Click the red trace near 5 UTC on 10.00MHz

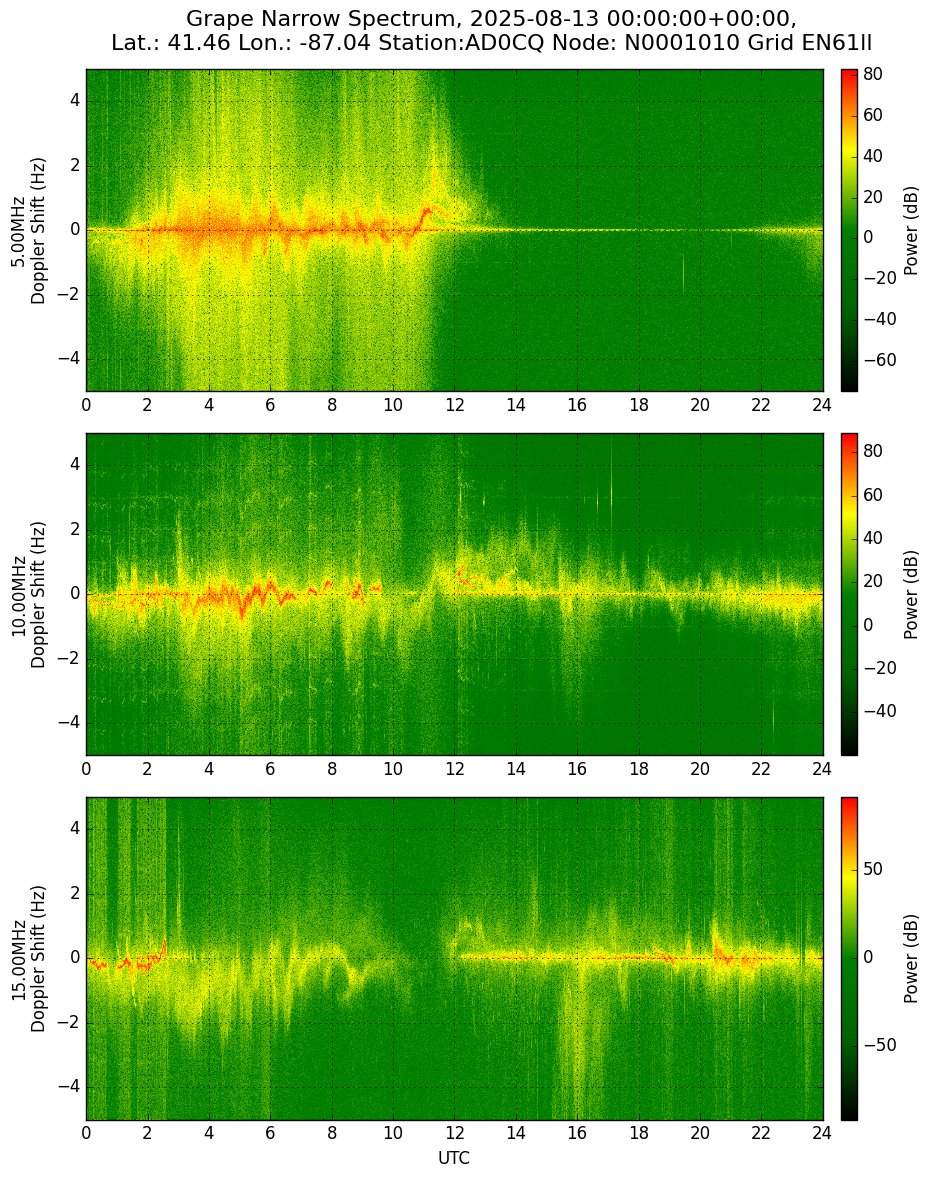241,607
